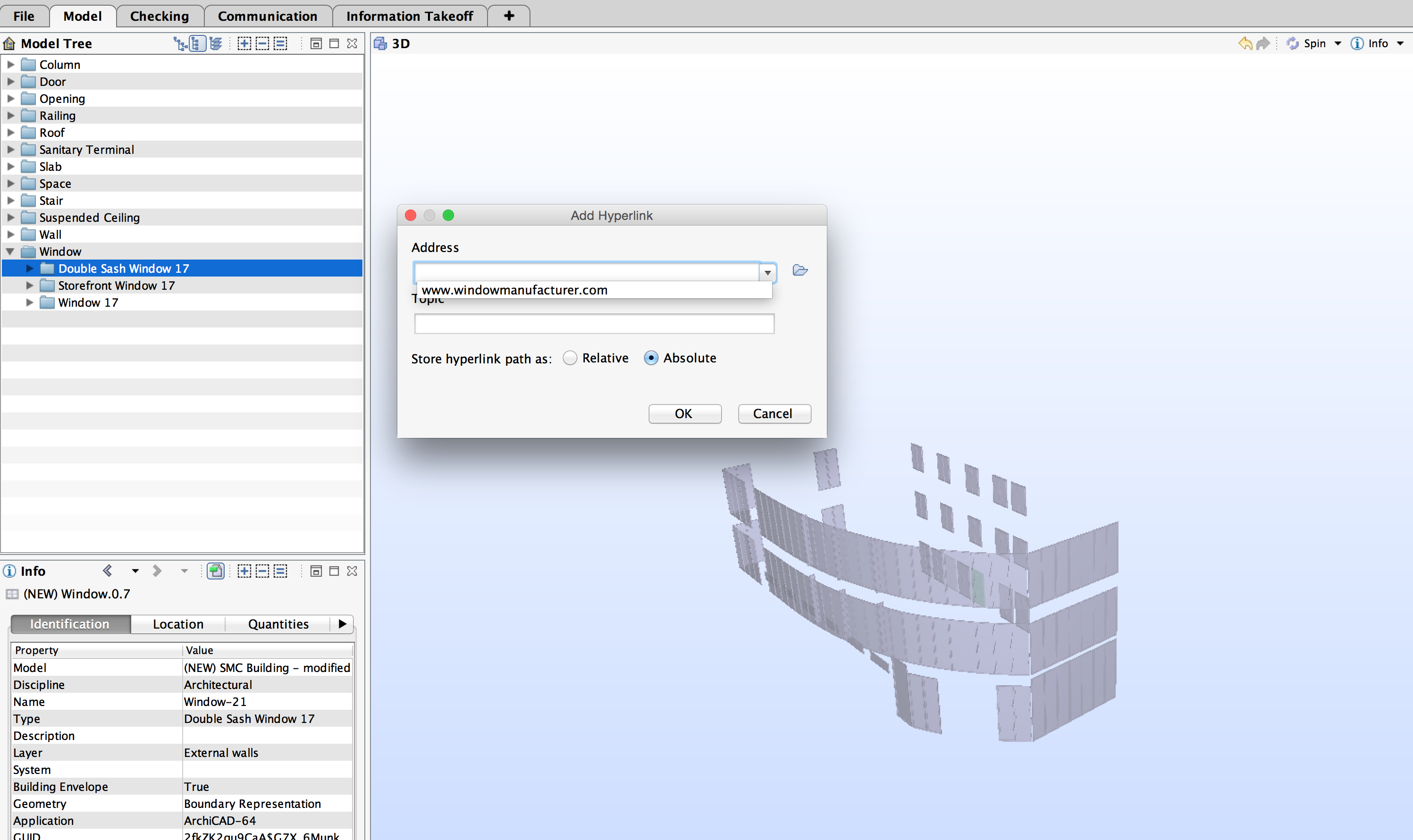Click the Building Envelope True value

coord(196,786)
